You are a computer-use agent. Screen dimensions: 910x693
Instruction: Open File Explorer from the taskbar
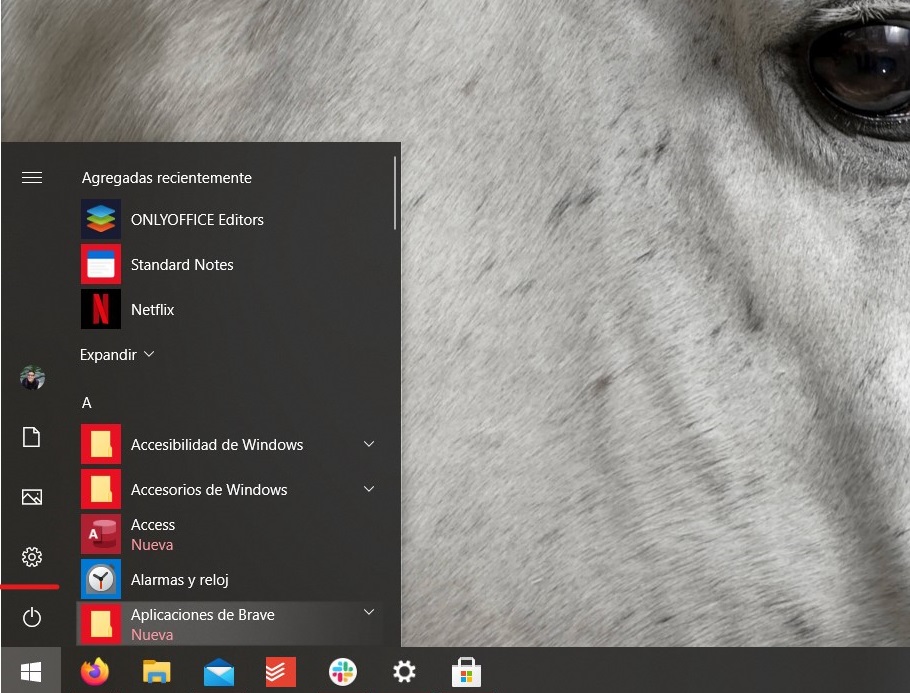(x=157, y=672)
